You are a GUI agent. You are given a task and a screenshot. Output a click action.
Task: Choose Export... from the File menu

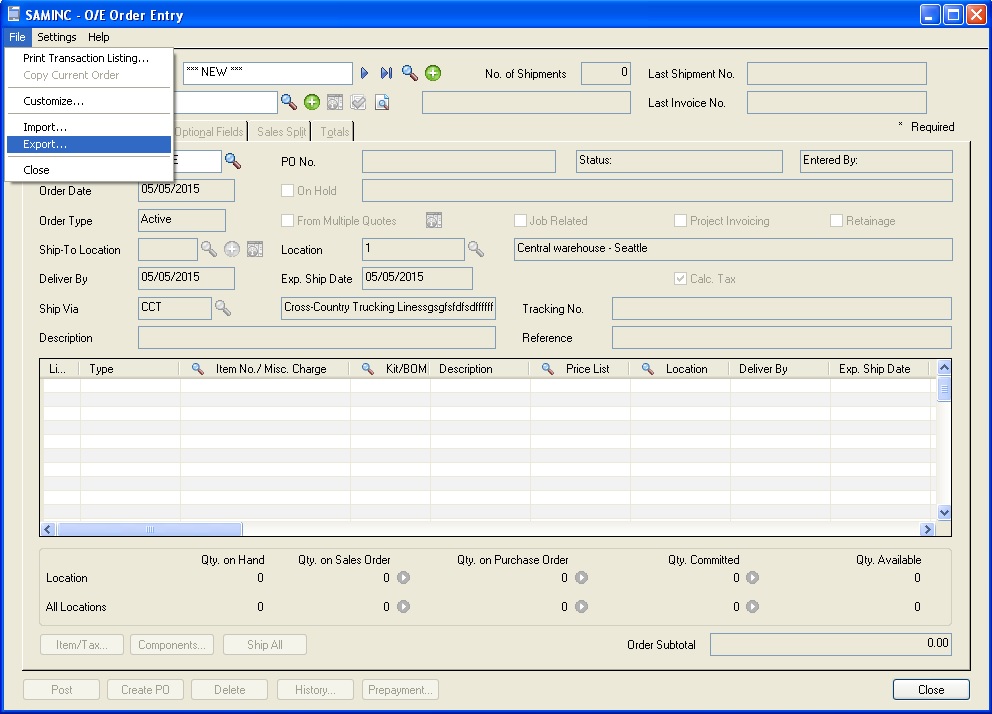(x=46, y=145)
